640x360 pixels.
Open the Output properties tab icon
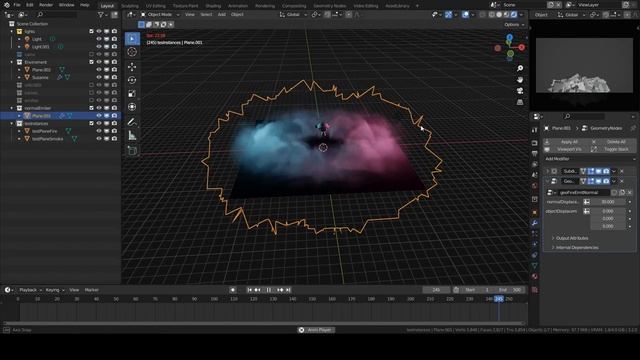[x=534, y=153]
